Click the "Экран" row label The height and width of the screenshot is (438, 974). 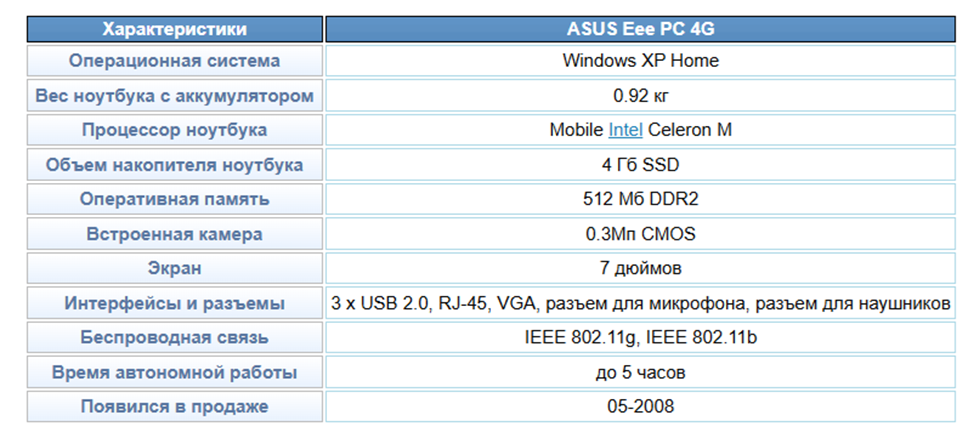(x=175, y=268)
